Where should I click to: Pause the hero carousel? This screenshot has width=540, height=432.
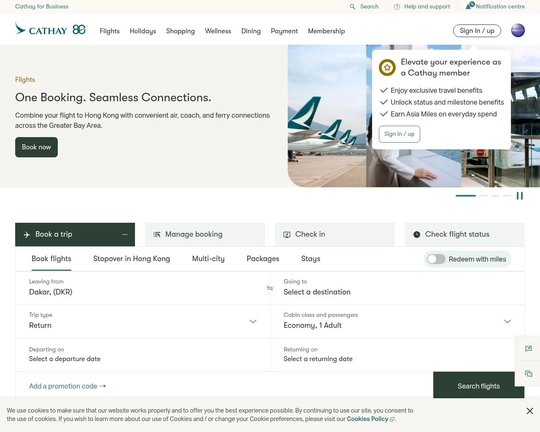(x=520, y=196)
